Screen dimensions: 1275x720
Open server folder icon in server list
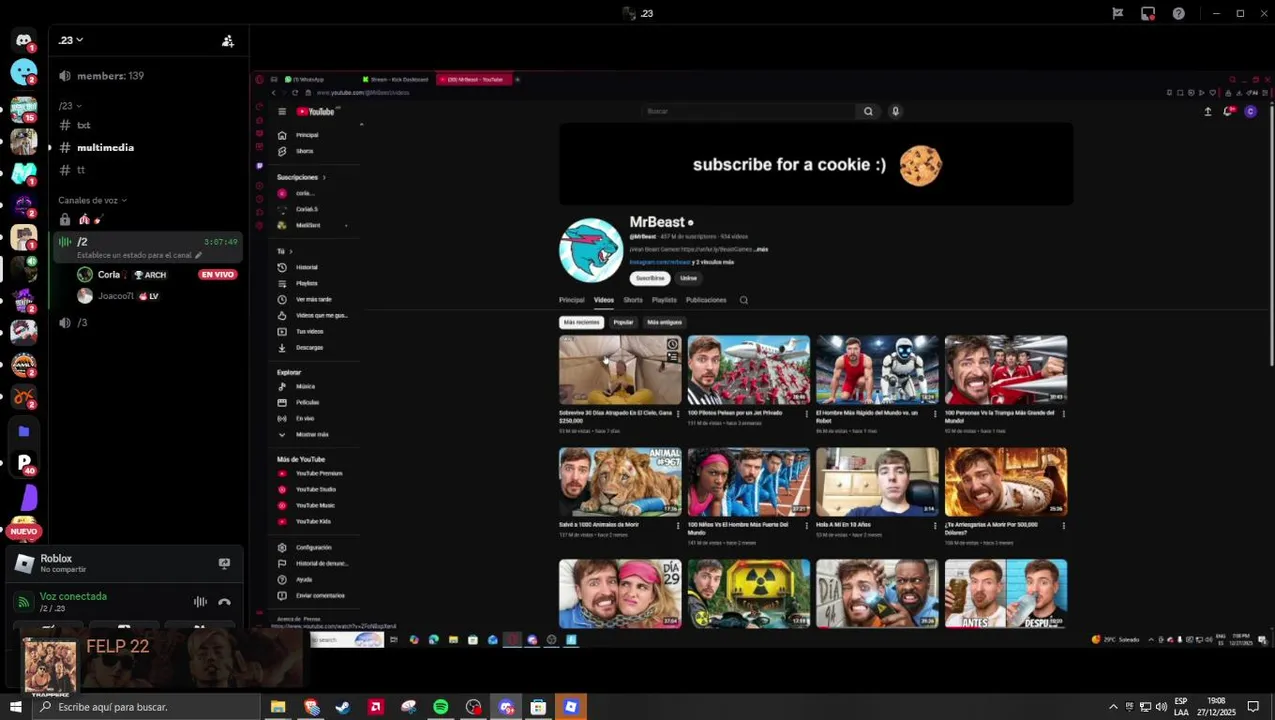[x=24, y=431]
